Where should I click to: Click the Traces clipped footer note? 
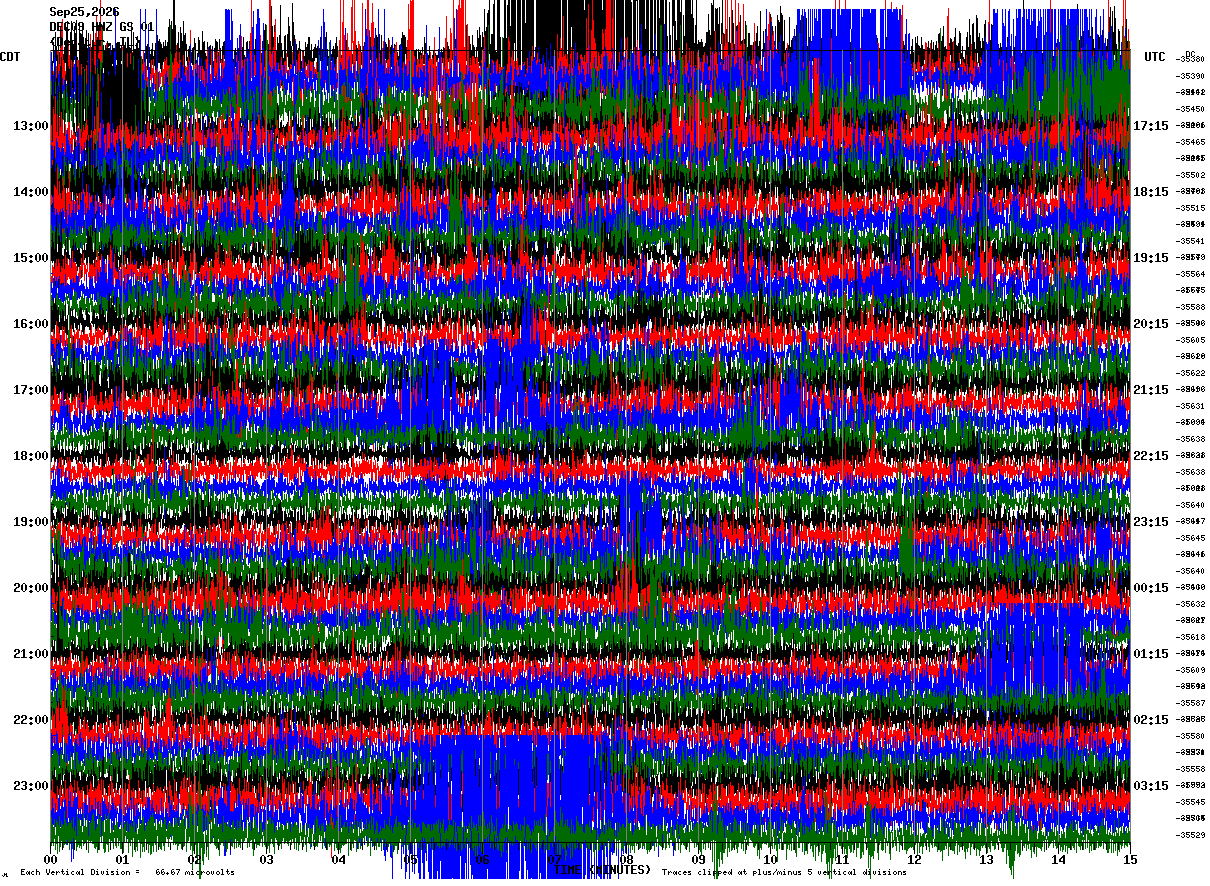(x=784, y=872)
